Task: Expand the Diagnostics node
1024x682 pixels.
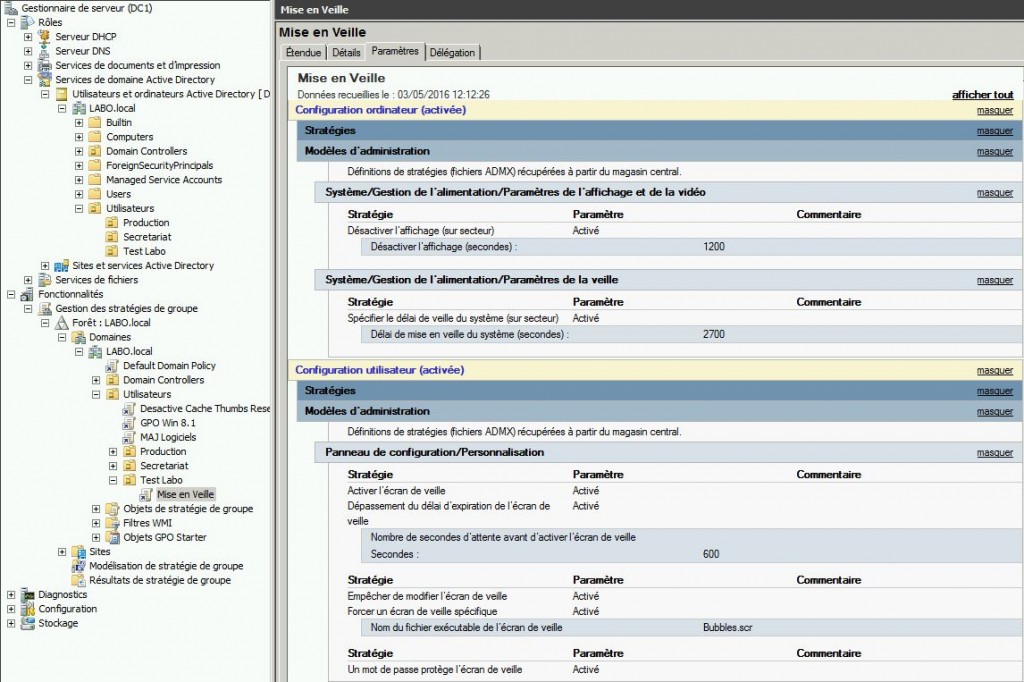Action: tap(11, 594)
